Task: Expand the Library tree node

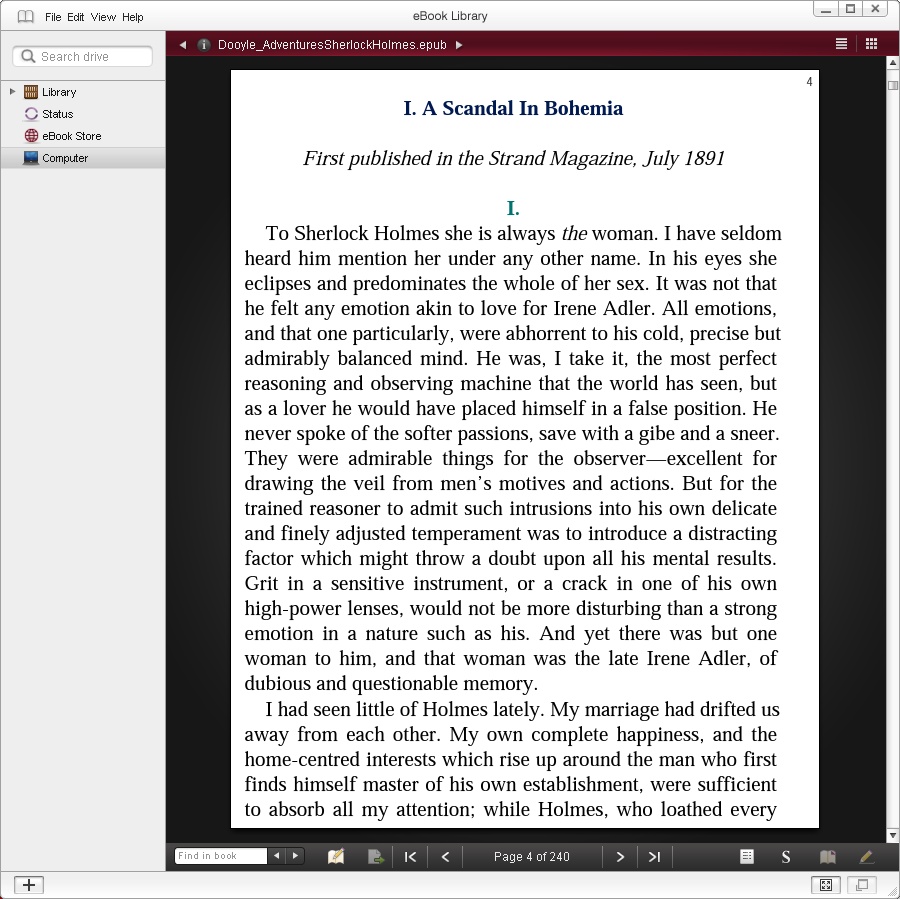Action: pos(12,91)
